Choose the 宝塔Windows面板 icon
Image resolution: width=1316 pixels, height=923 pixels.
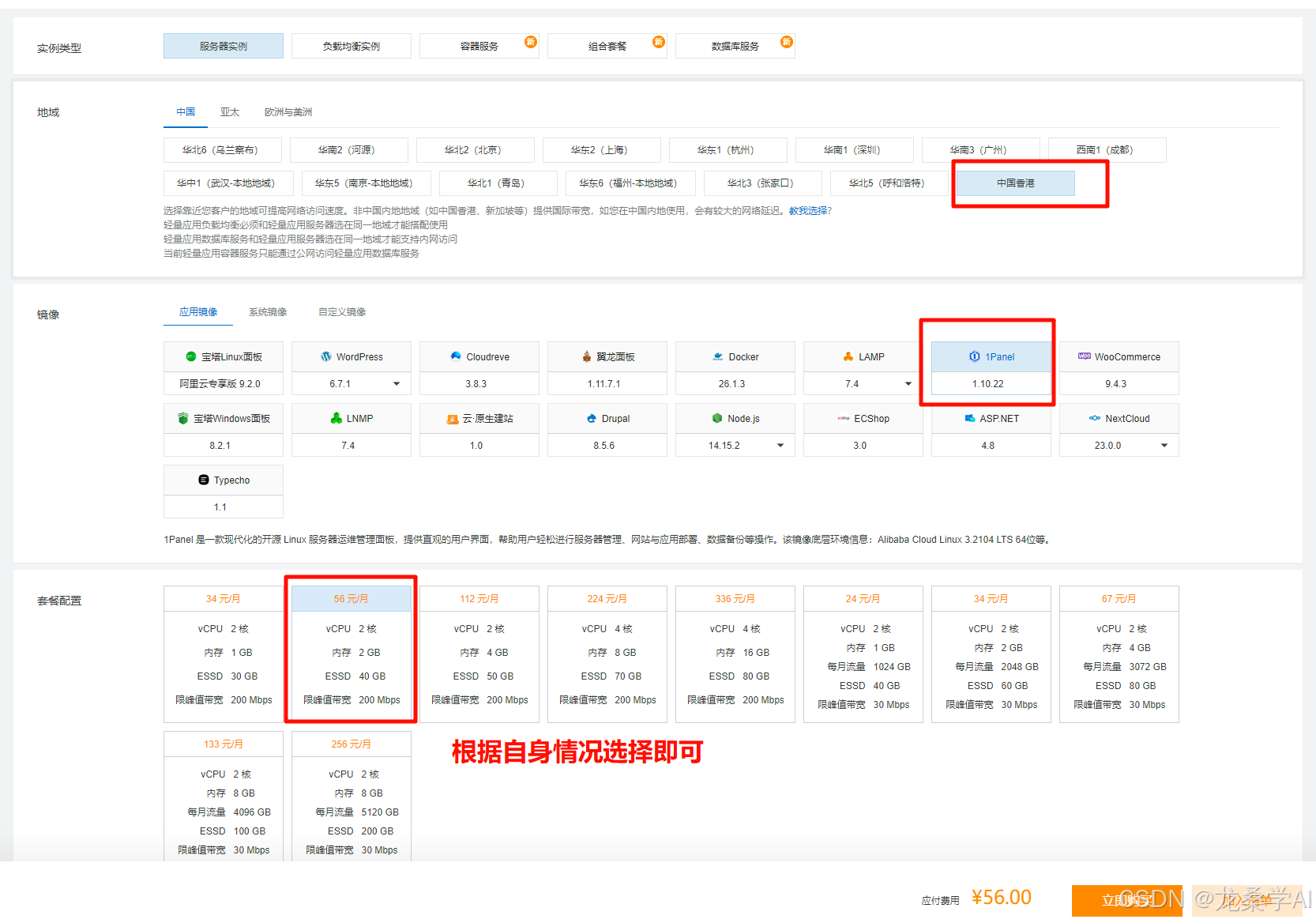(183, 418)
